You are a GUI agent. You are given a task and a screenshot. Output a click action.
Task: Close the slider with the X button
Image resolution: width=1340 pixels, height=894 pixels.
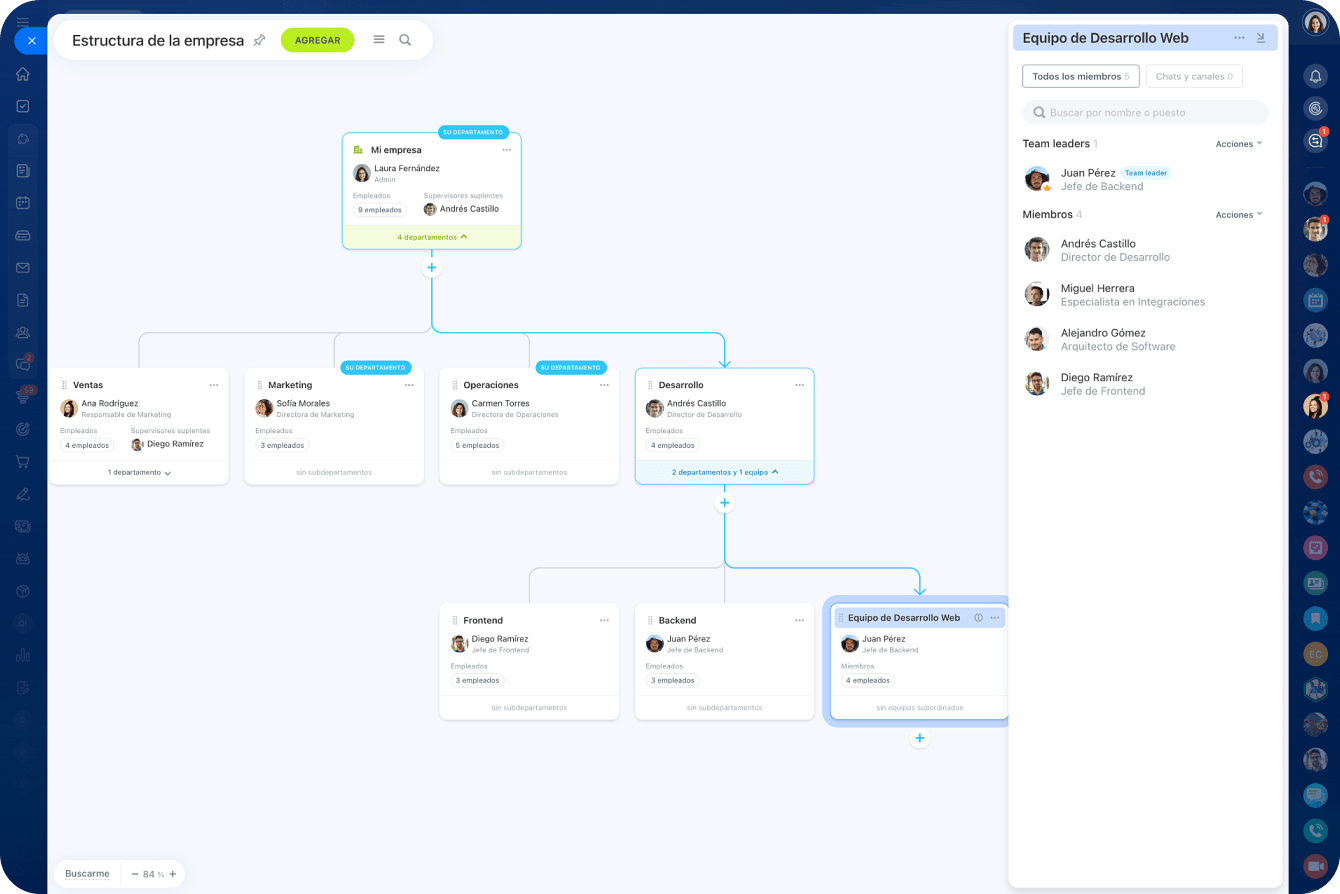click(31, 41)
